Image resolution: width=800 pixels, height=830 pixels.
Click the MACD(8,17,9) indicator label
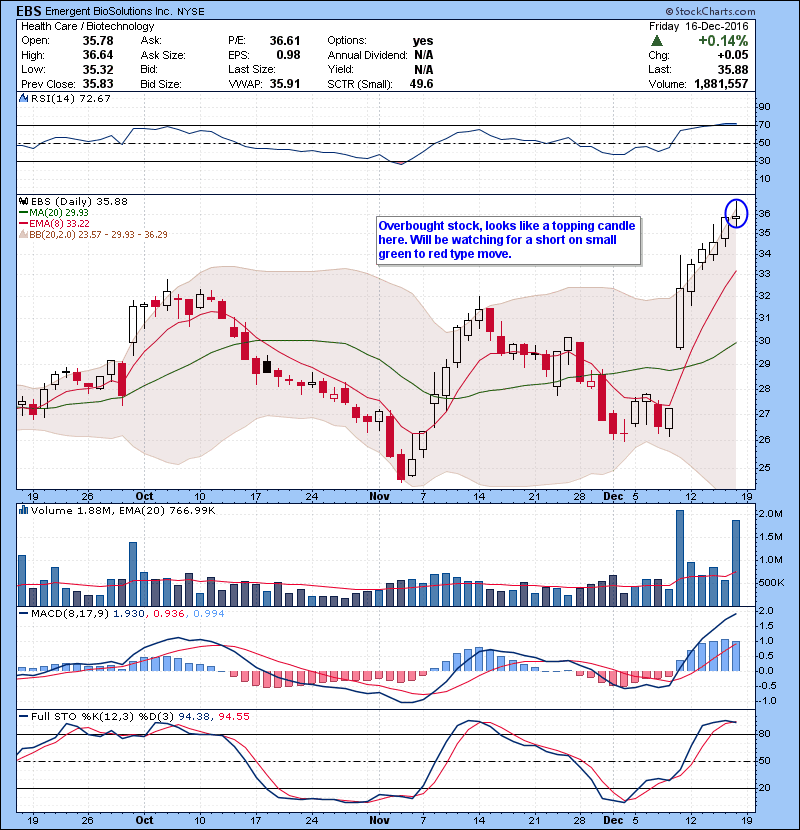[69, 614]
